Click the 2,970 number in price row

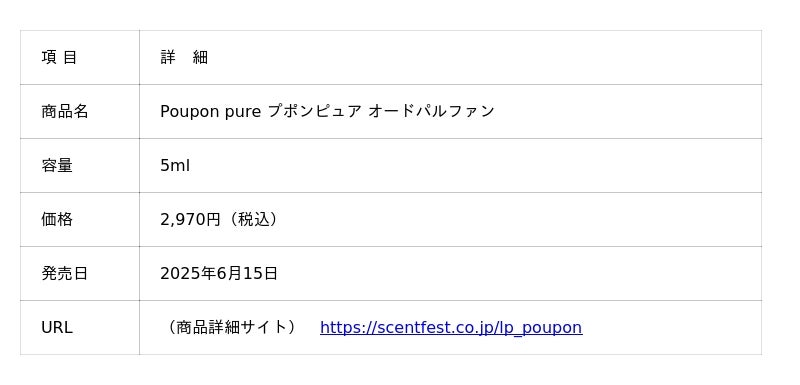(x=181, y=220)
